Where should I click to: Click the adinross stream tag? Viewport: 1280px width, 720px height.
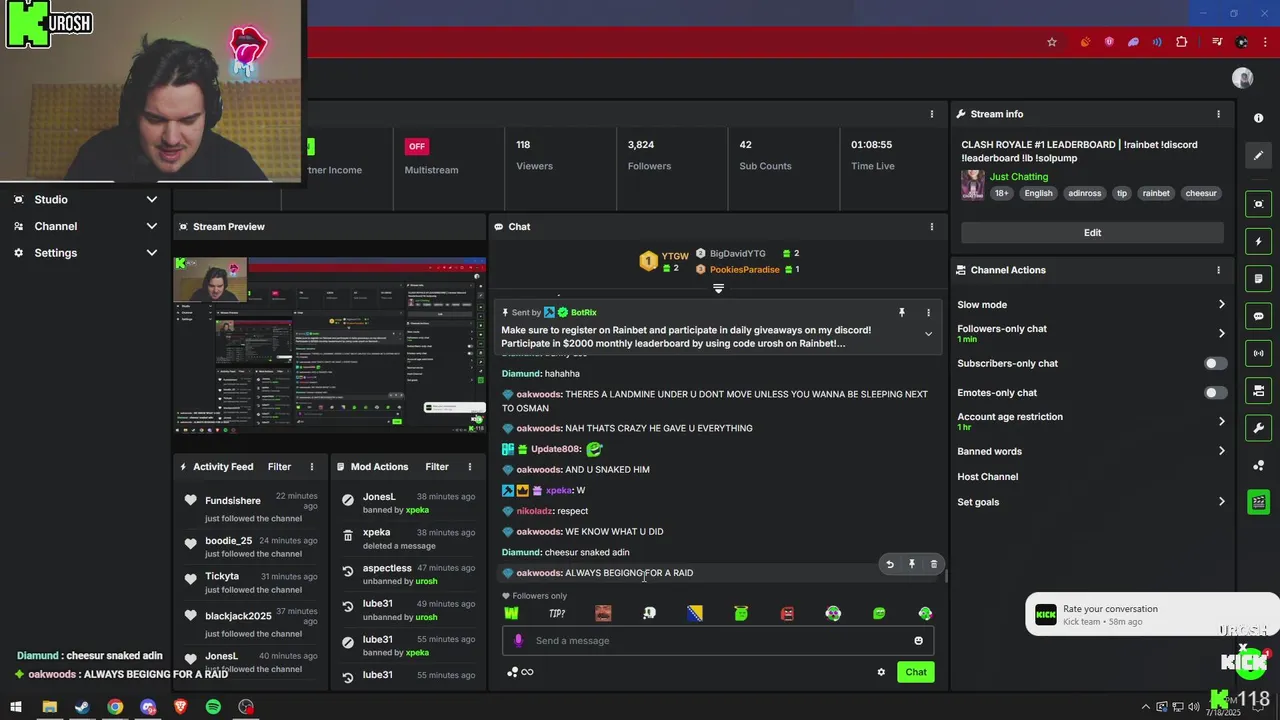1084,194
